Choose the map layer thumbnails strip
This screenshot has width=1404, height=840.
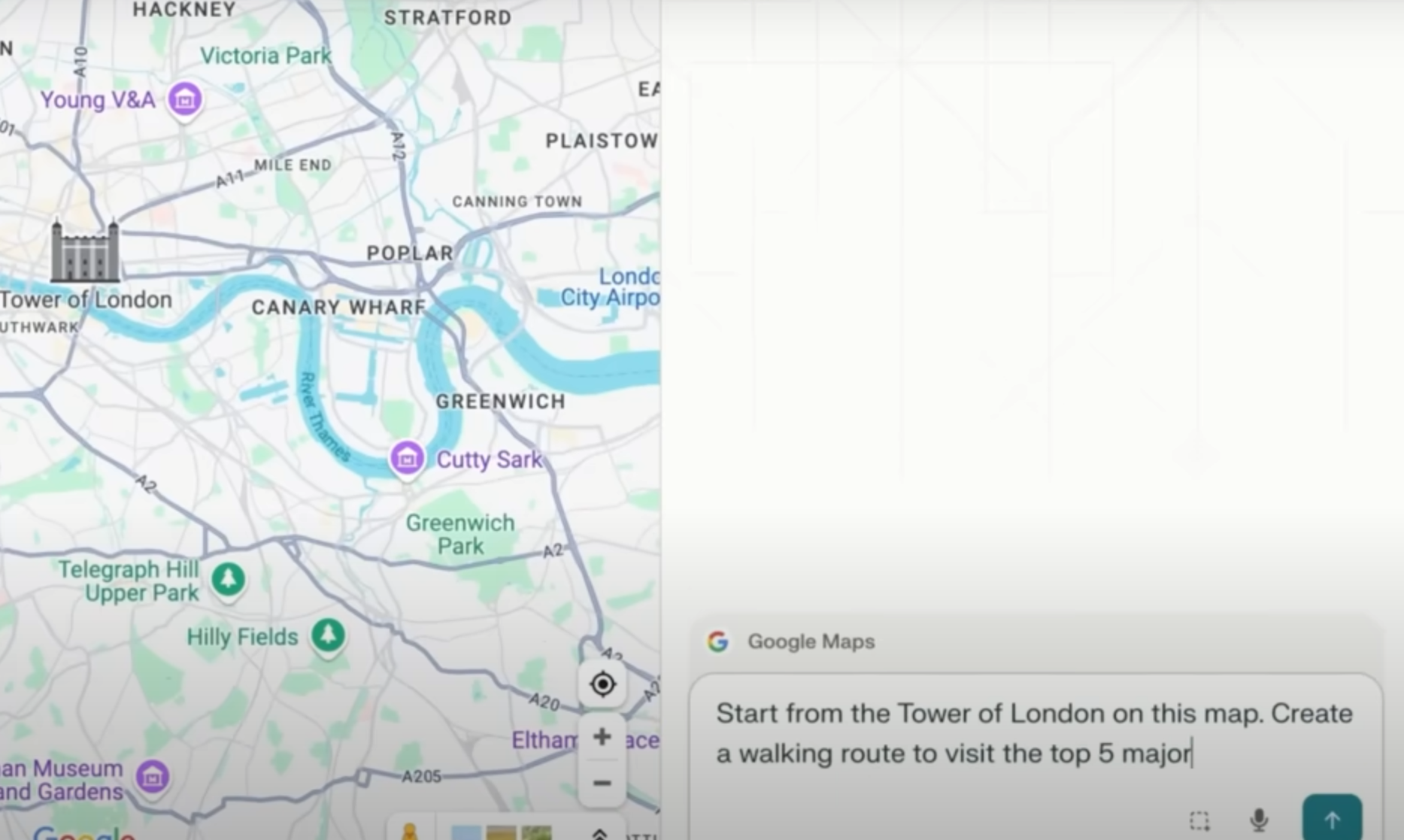(501, 832)
